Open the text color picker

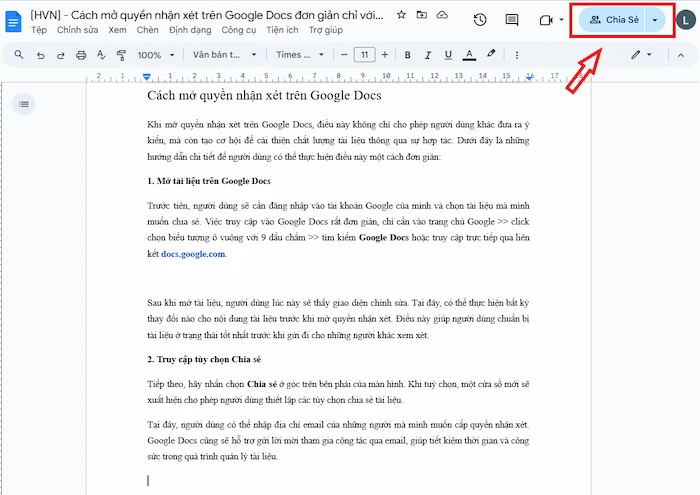(x=470, y=55)
